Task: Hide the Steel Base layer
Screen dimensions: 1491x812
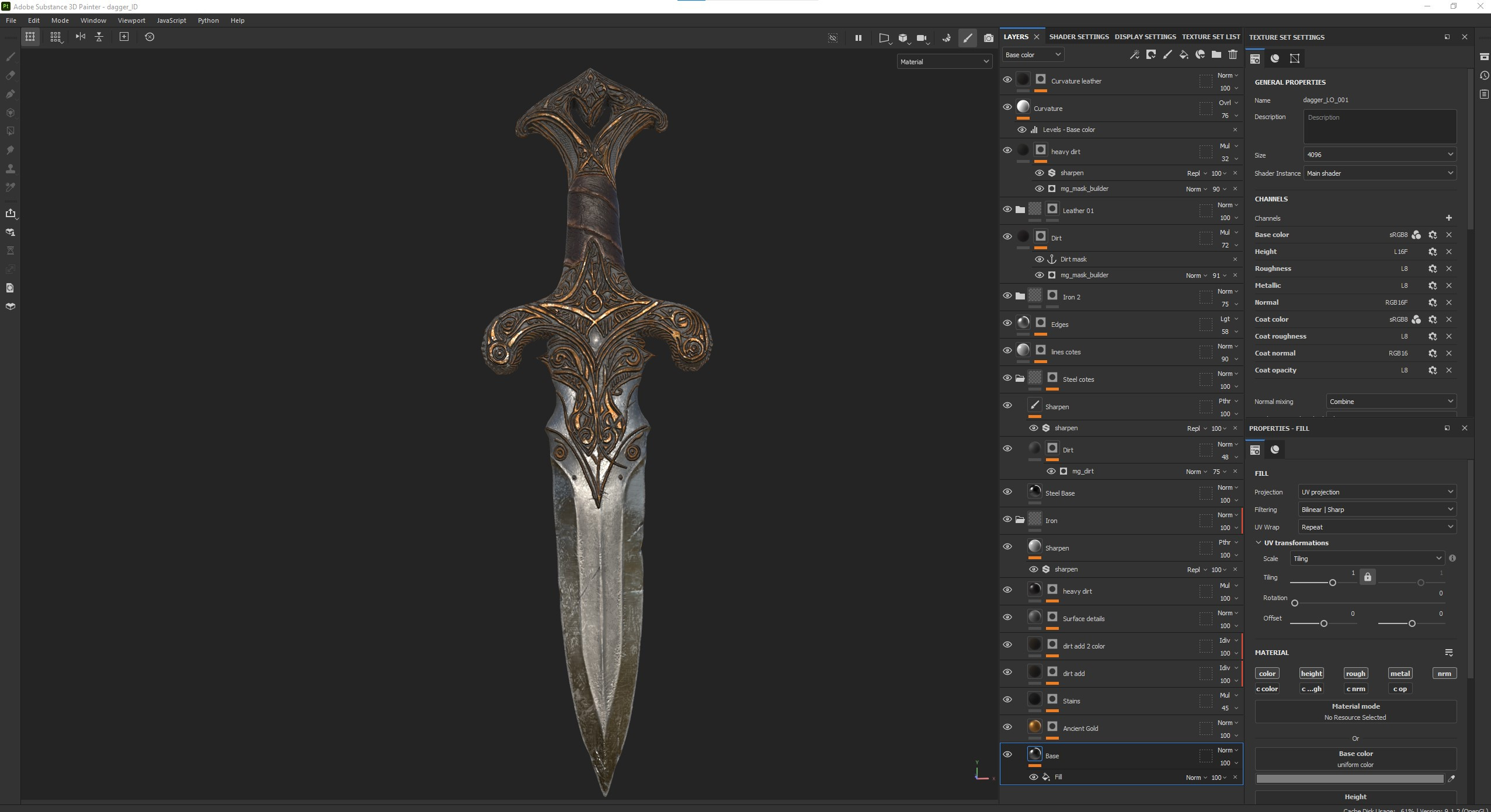Action: [x=1007, y=492]
